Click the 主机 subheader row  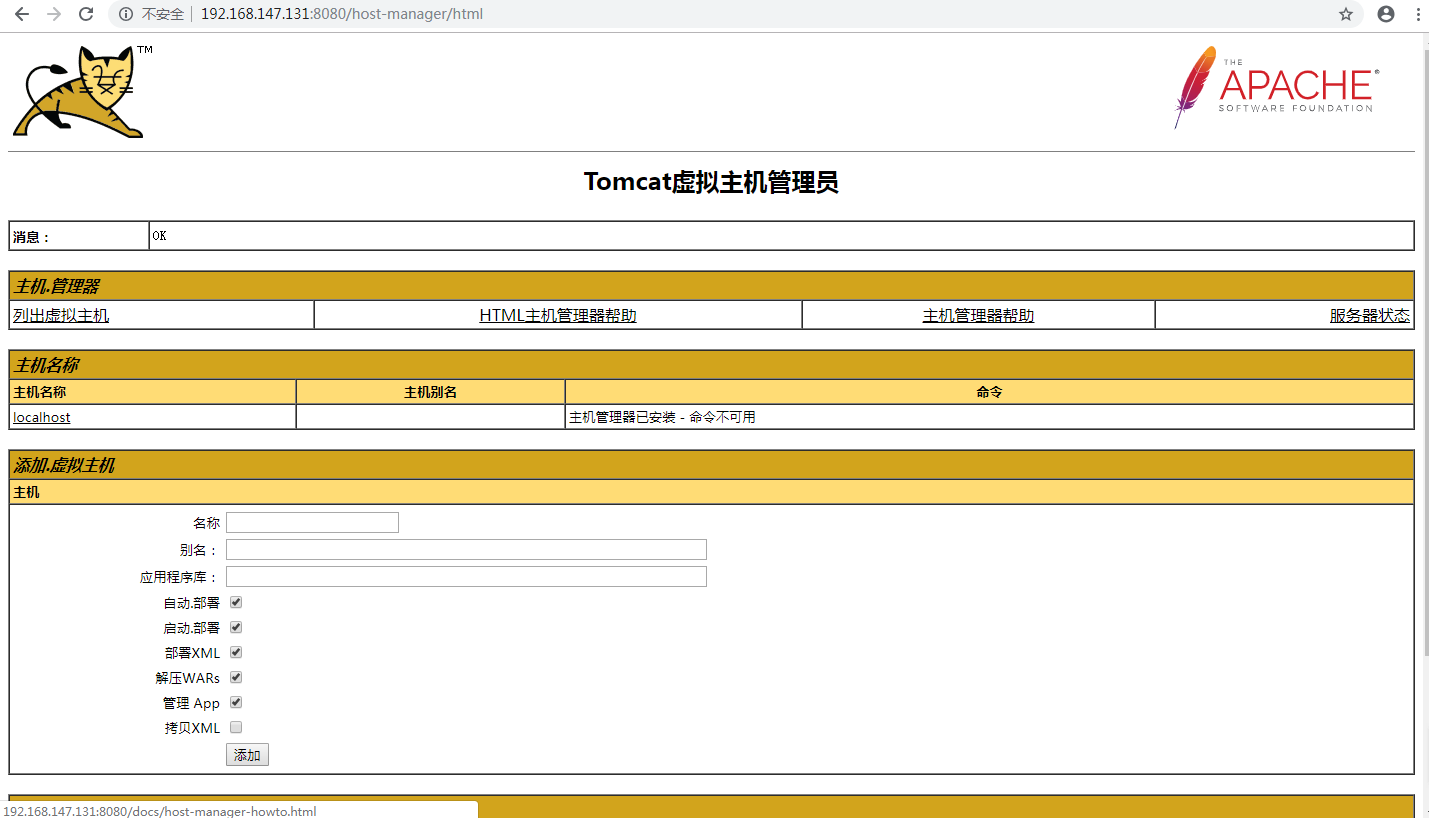(711, 492)
